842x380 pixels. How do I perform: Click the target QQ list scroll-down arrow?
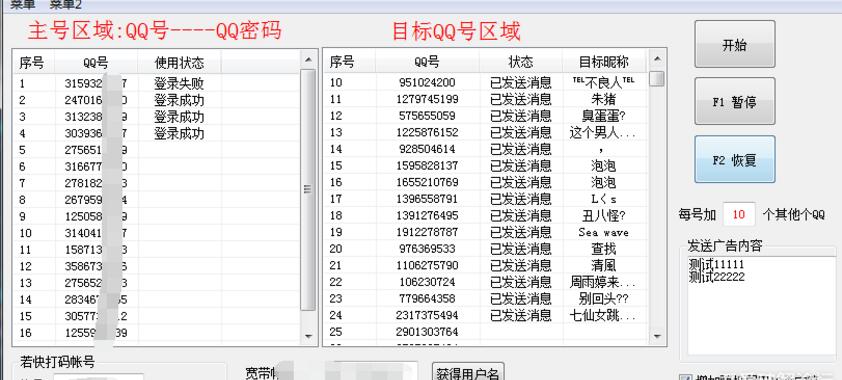tap(657, 336)
